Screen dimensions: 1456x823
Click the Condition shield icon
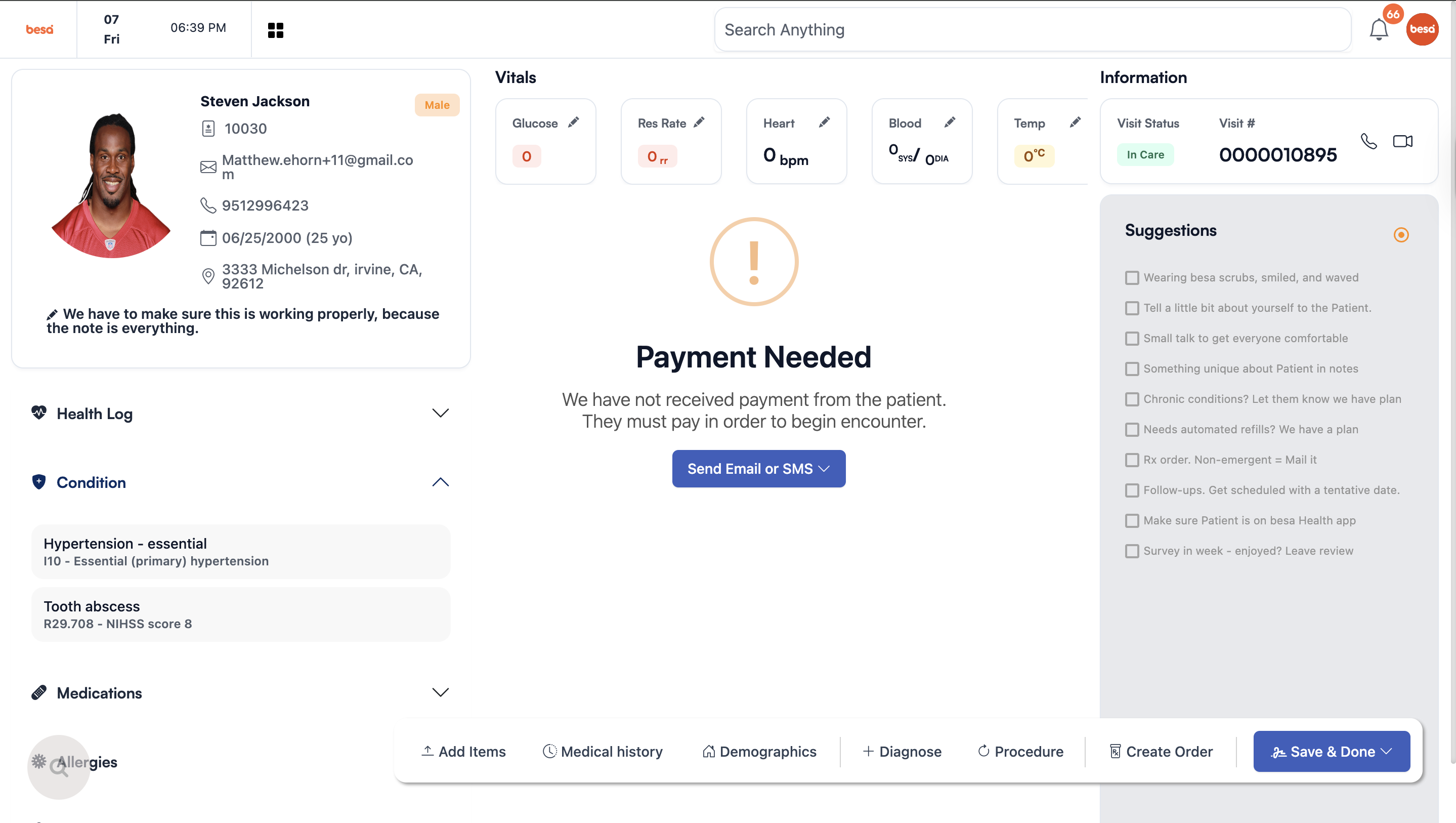(39, 482)
